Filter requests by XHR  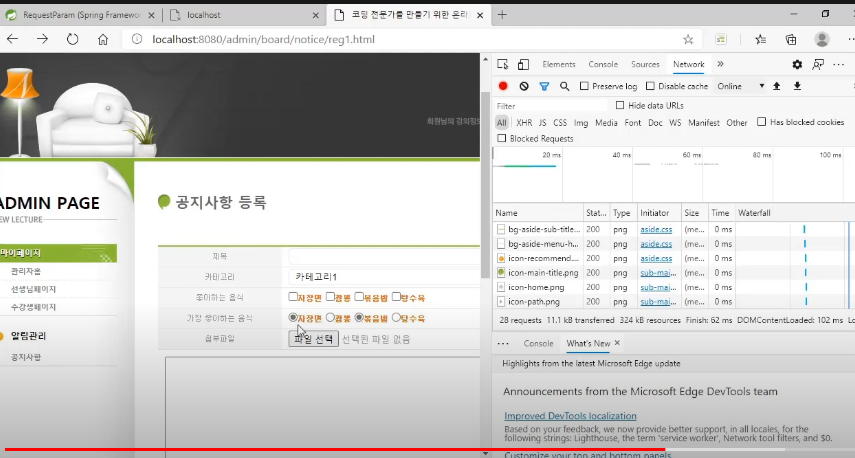524,123
